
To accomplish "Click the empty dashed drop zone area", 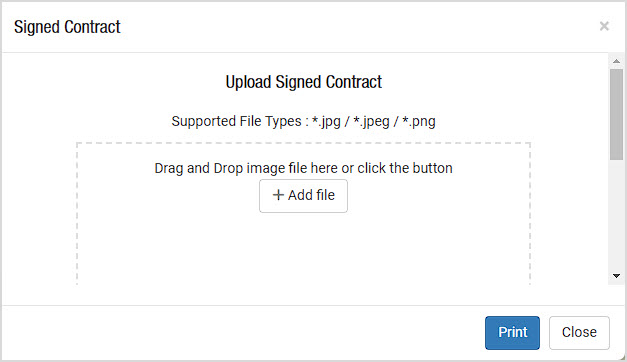I will point(303,248).
